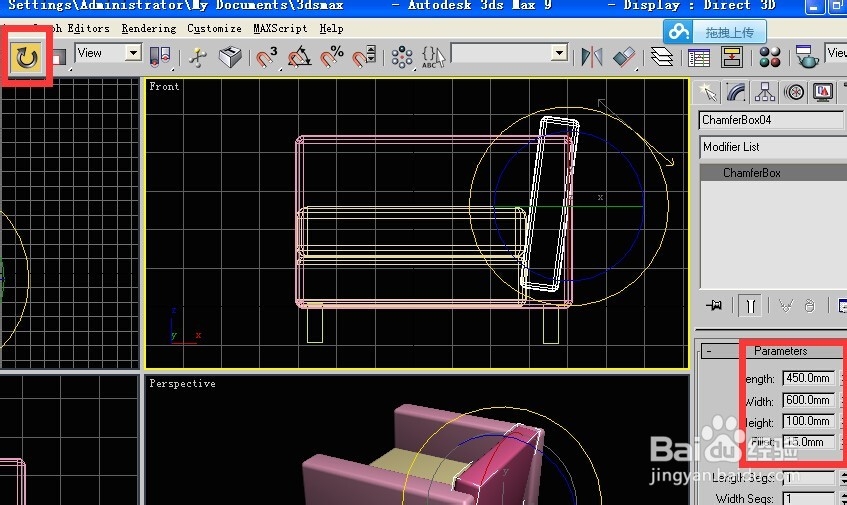
Task: Open the MAXScript menu
Action: click(280, 28)
